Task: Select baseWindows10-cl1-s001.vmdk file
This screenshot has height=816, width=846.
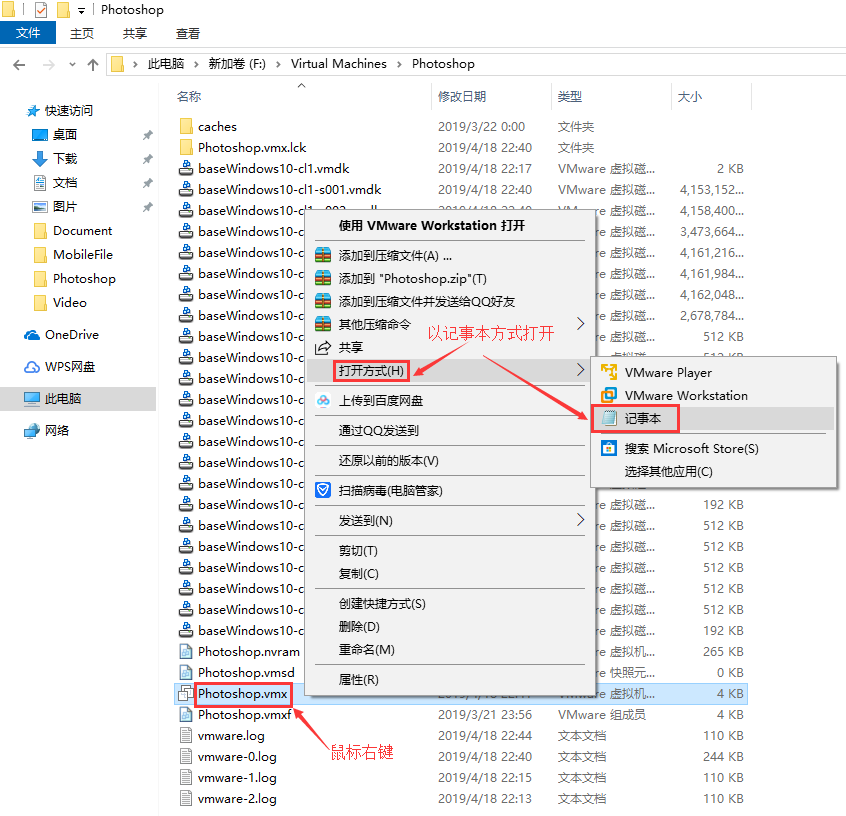Action: [x=289, y=189]
